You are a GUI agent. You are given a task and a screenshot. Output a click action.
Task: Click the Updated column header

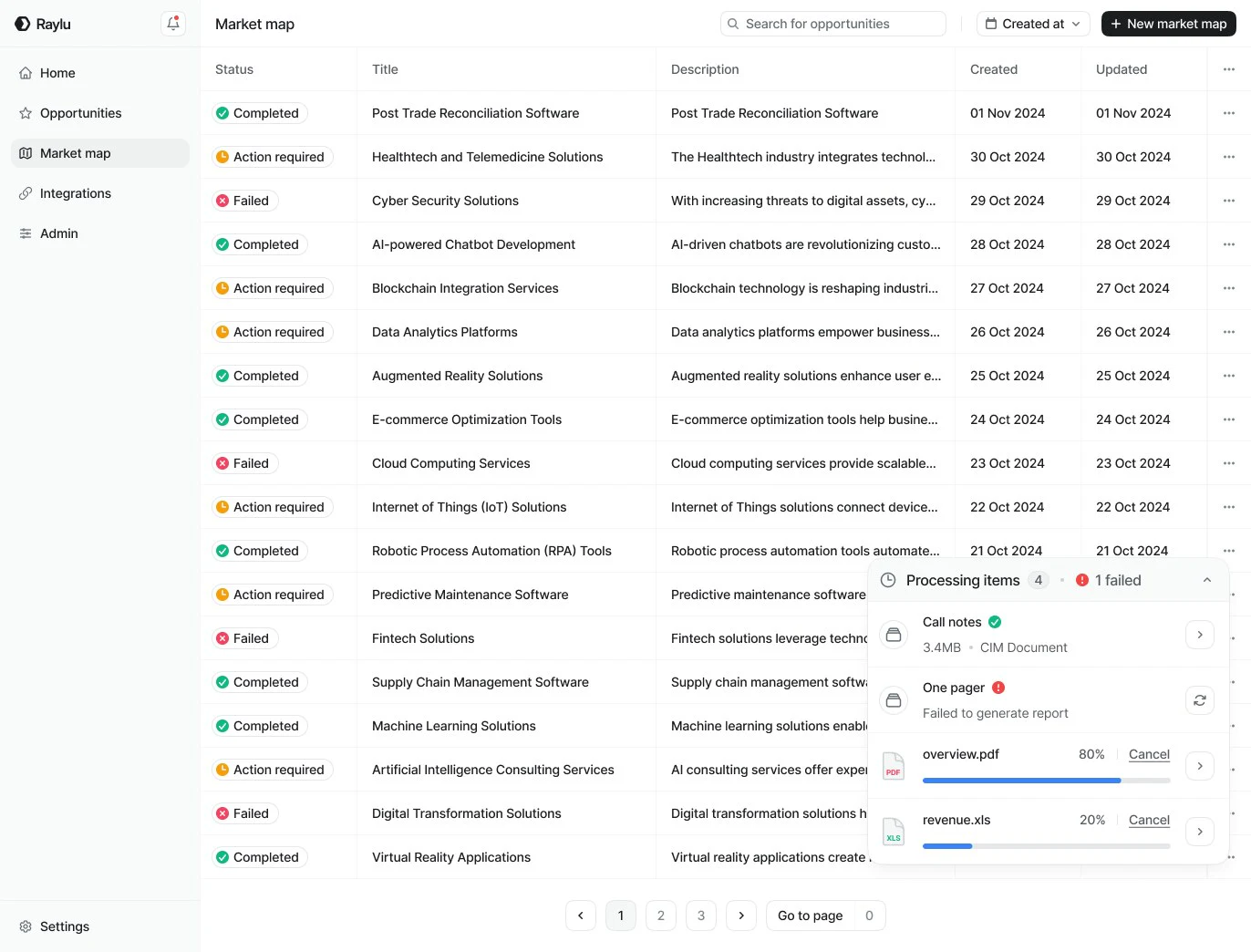1122,69
